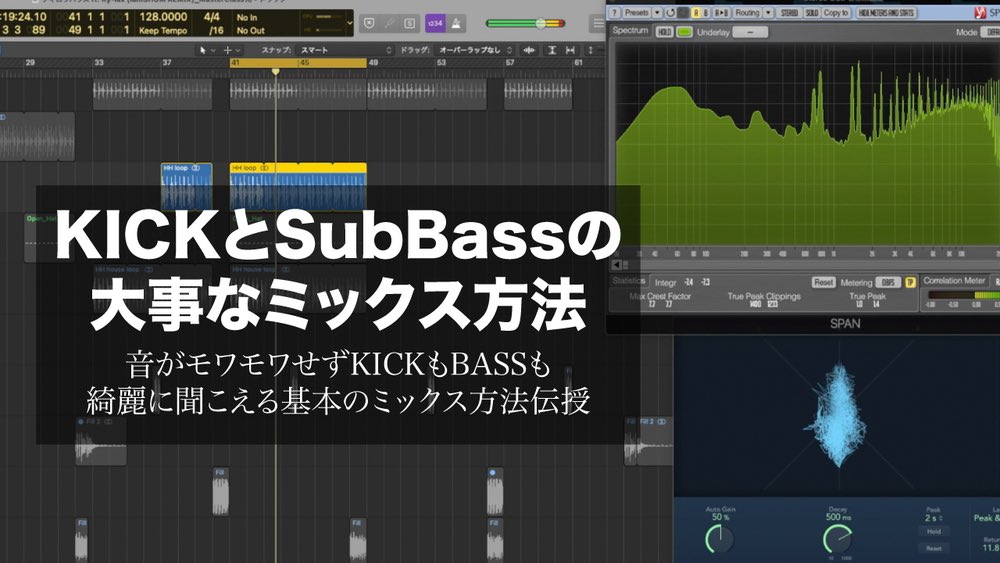Image resolution: width=1000 pixels, height=563 pixels.
Task: Click the spectrum scroll left arrow
Action: pyautogui.click(x=617, y=265)
